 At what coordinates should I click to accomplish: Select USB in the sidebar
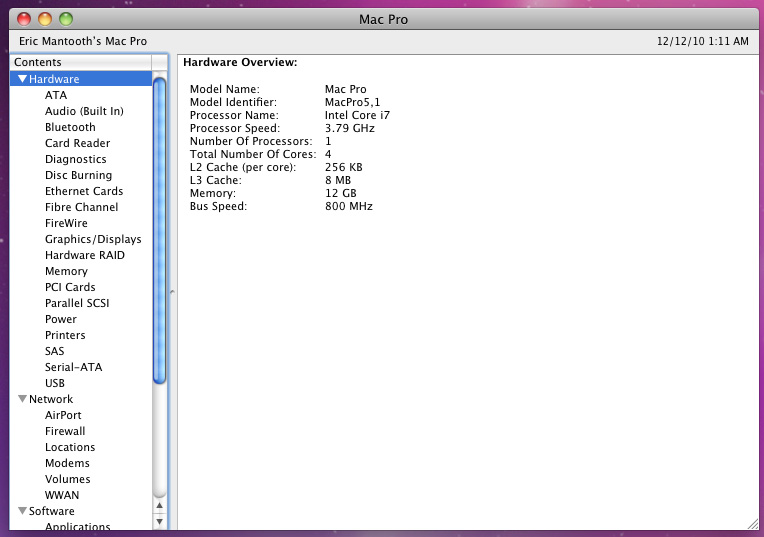coord(55,383)
